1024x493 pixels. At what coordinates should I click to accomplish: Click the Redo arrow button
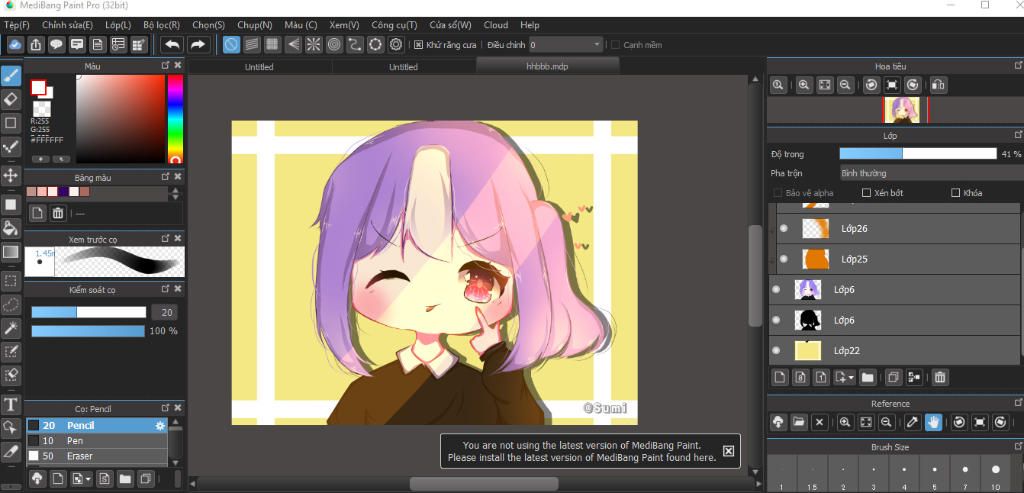(197, 44)
